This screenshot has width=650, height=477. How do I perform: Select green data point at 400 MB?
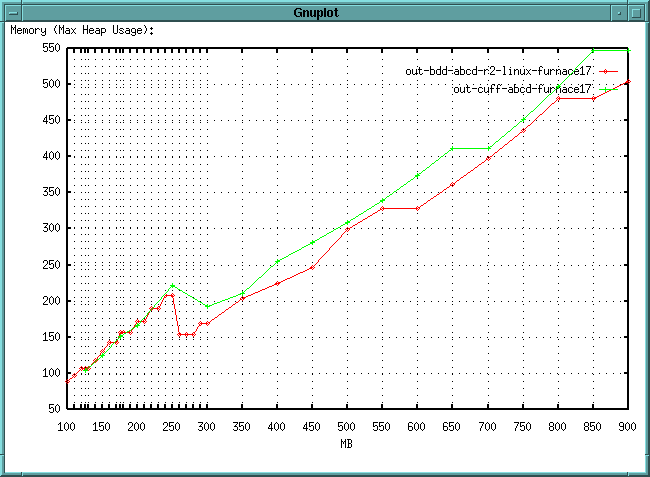point(277,262)
